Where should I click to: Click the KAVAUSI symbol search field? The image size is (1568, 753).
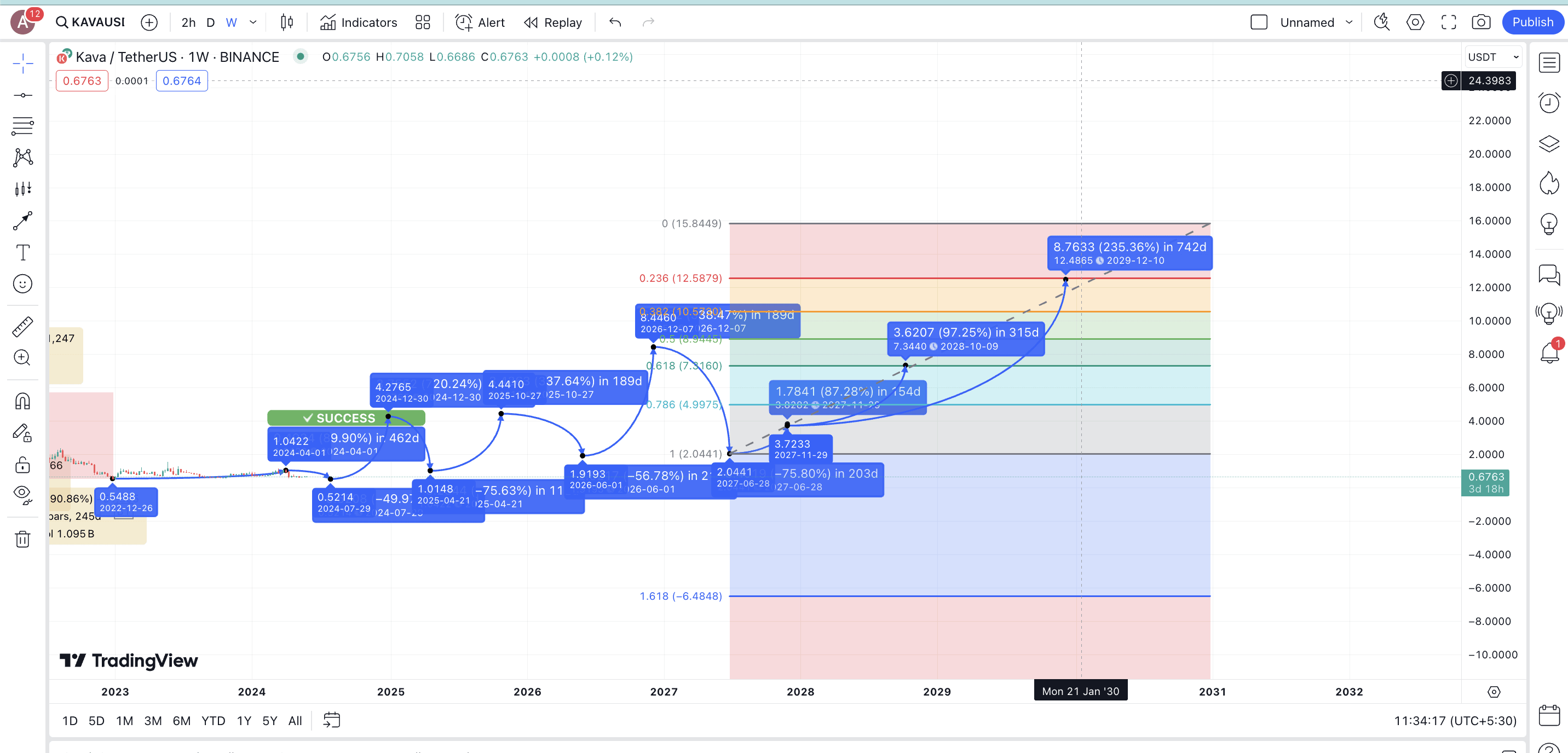(x=90, y=22)
